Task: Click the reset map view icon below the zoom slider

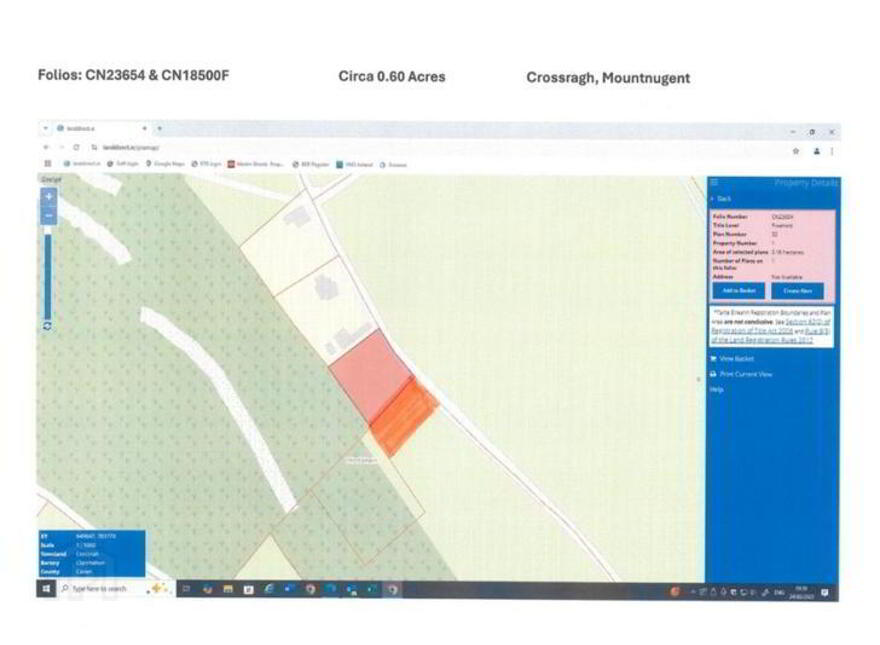Action: click(x=48, y=326)
